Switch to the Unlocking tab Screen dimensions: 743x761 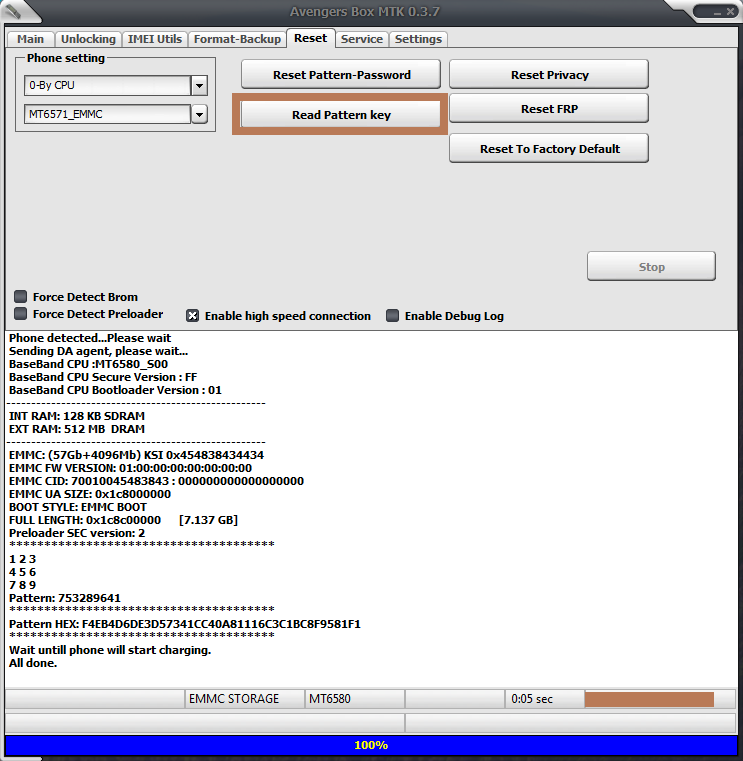[x=88, y=39]
